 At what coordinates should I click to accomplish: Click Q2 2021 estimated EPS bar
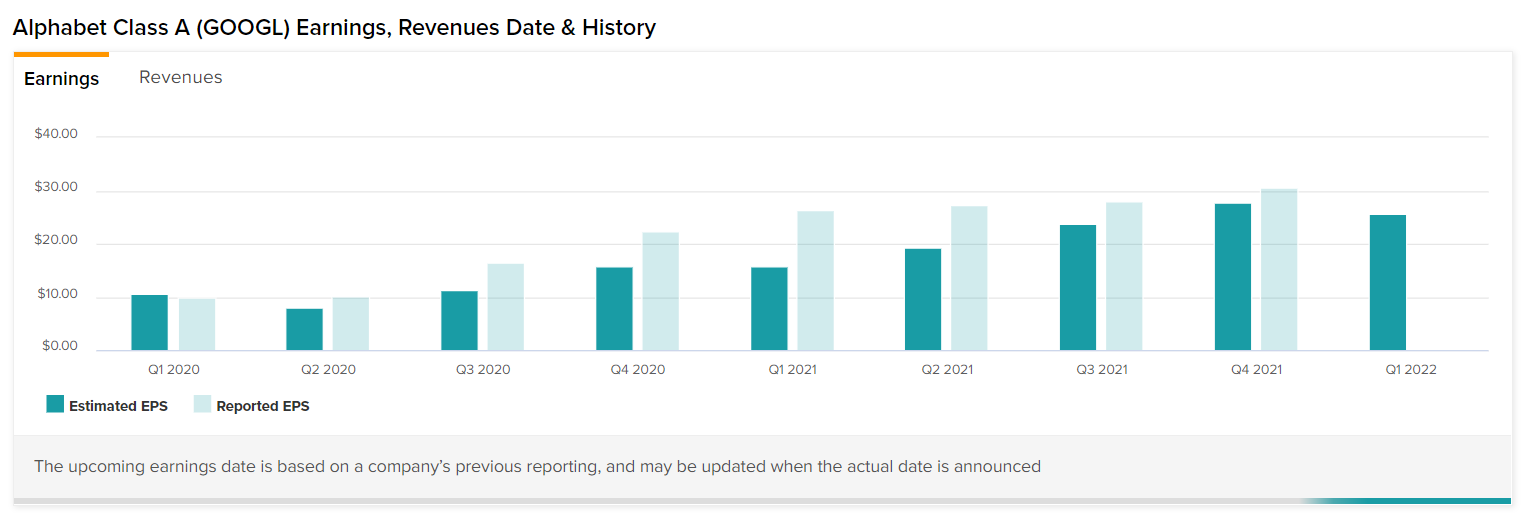point(923,300)
